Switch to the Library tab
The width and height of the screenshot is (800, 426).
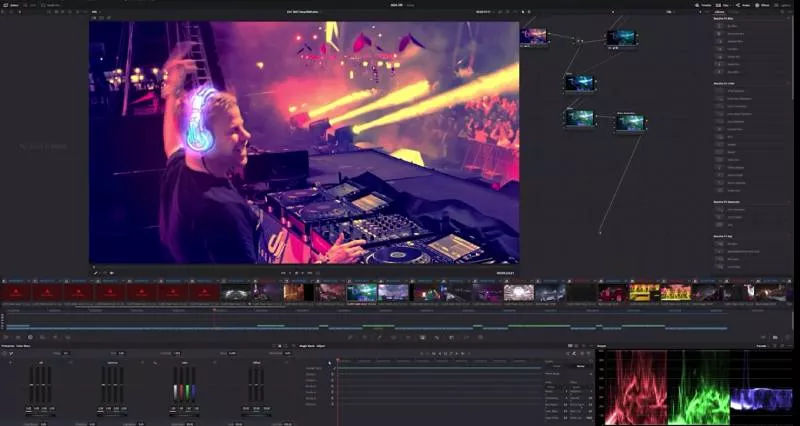tap(721, 11)
